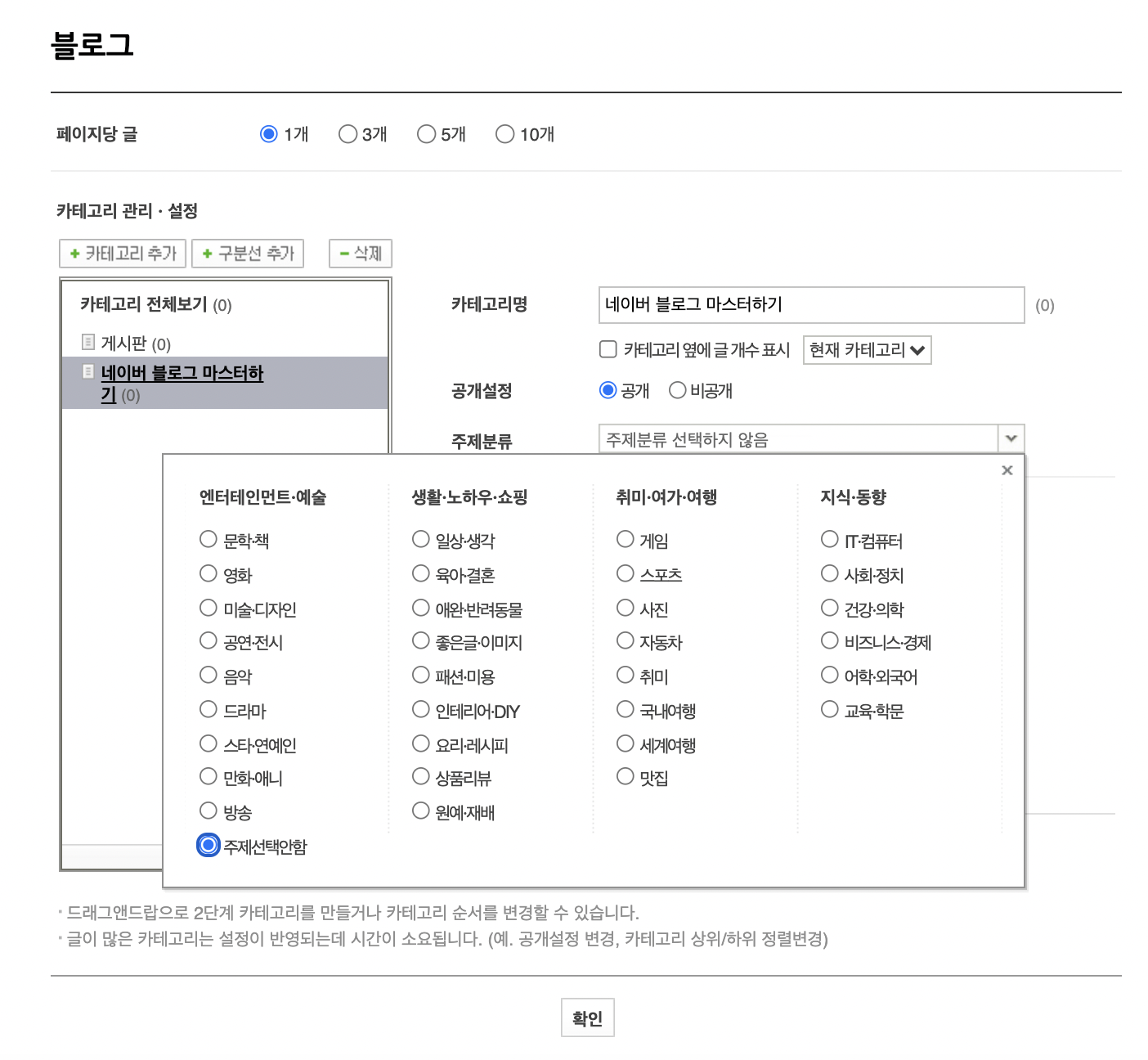The height and width of the screenshot is (1060, 1148).
Task: Choose the 스타·연예인 topic
Action: click(209, 743)
